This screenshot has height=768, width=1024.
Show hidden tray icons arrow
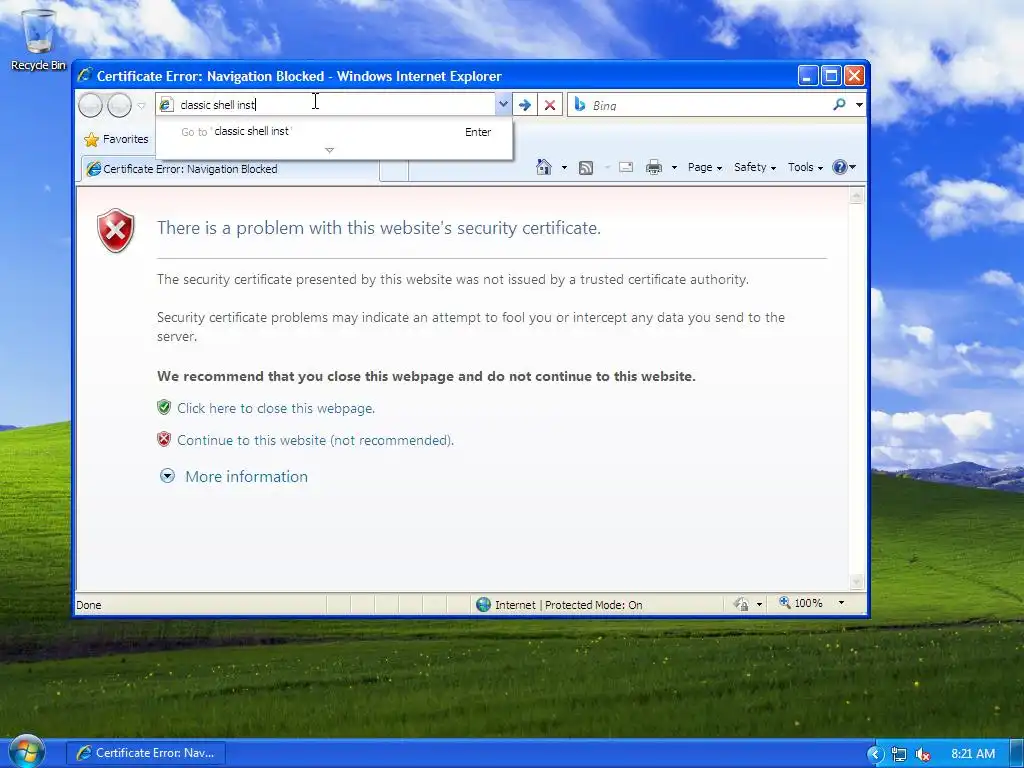pos(875,754)
